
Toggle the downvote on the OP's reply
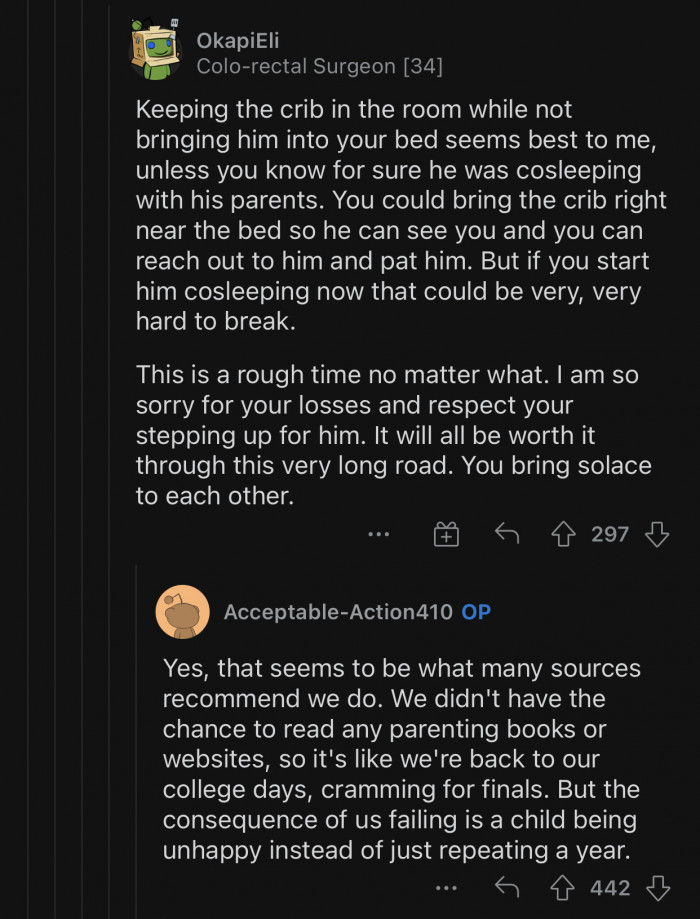[657, 888]
